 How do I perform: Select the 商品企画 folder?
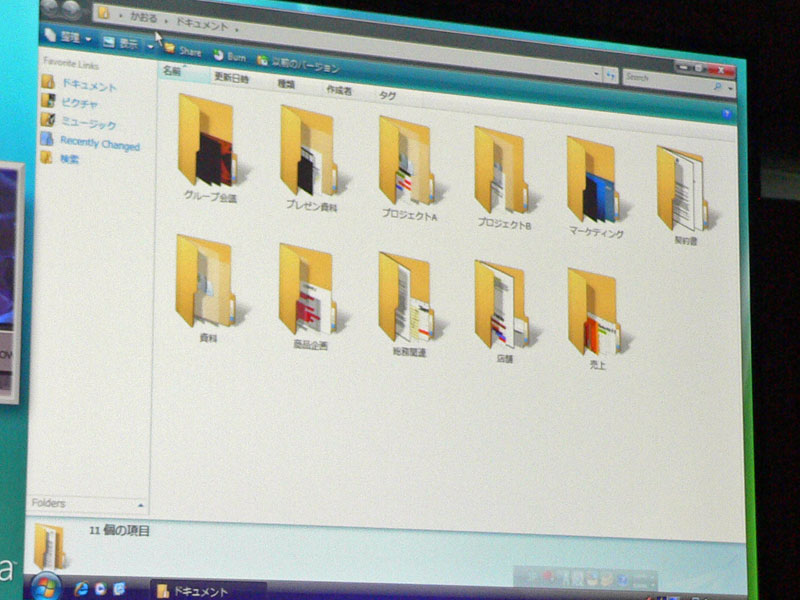pos(310,296)
